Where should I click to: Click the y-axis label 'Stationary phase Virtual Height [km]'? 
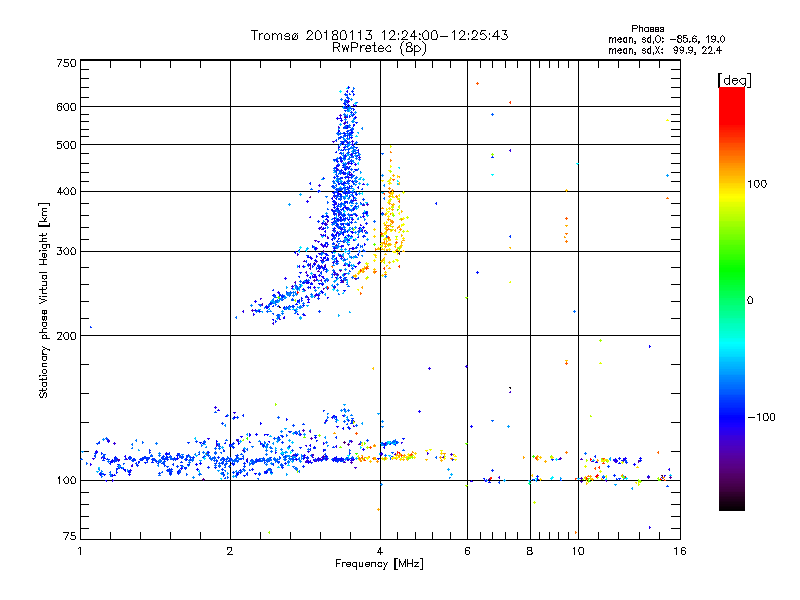tap(44, 300)
